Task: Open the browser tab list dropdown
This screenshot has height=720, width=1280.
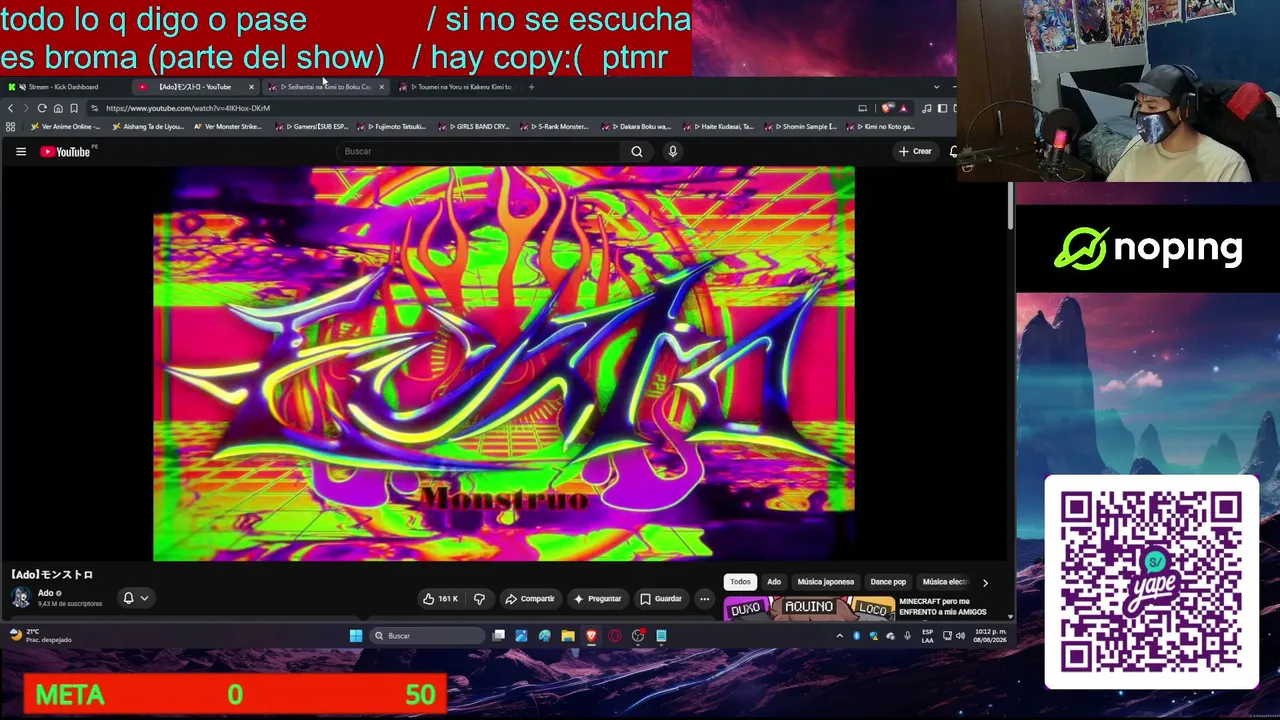Action: pyautogui.click(x=936, y=87)
